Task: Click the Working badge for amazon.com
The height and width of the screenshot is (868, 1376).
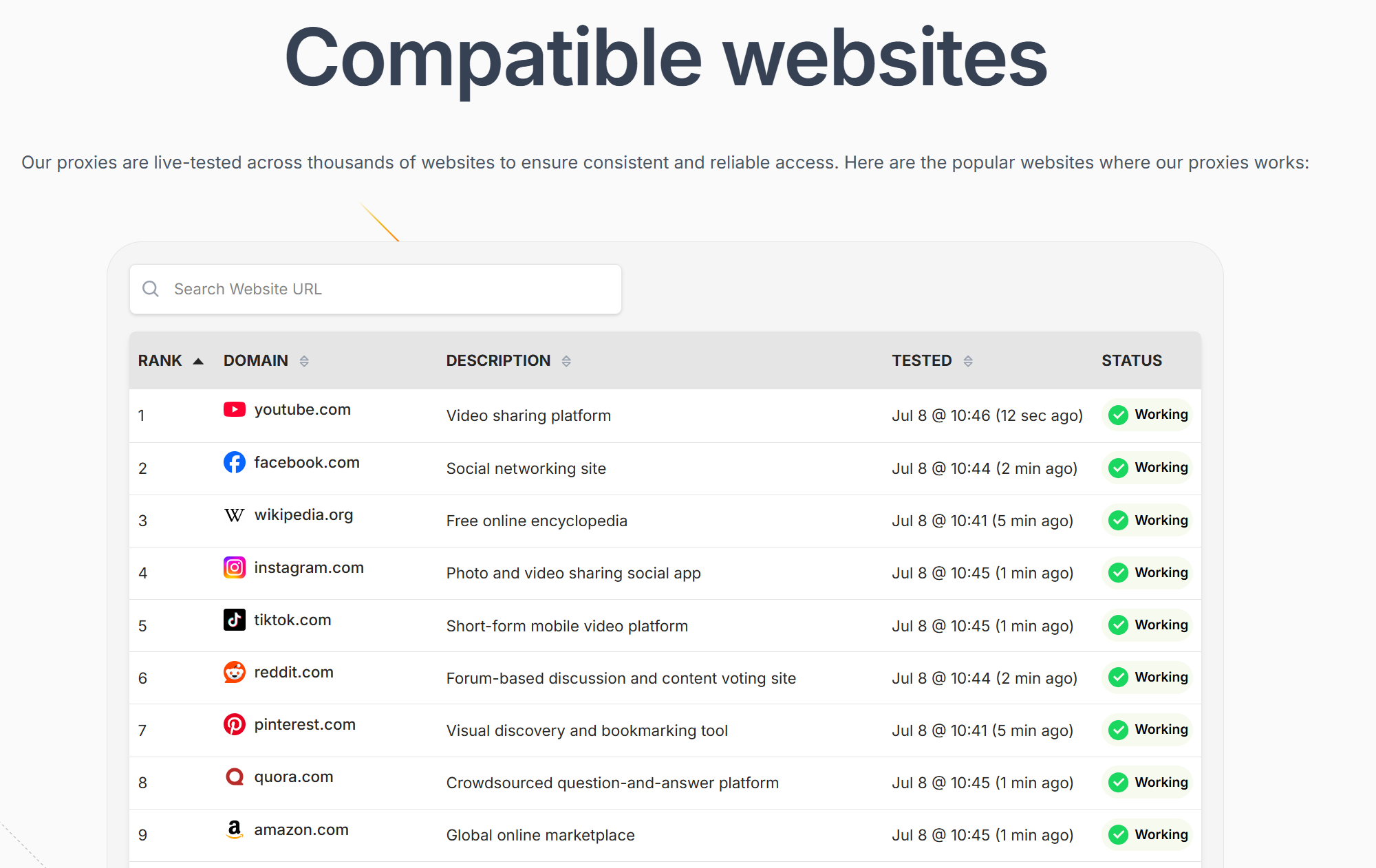Action: point(1148,834)
